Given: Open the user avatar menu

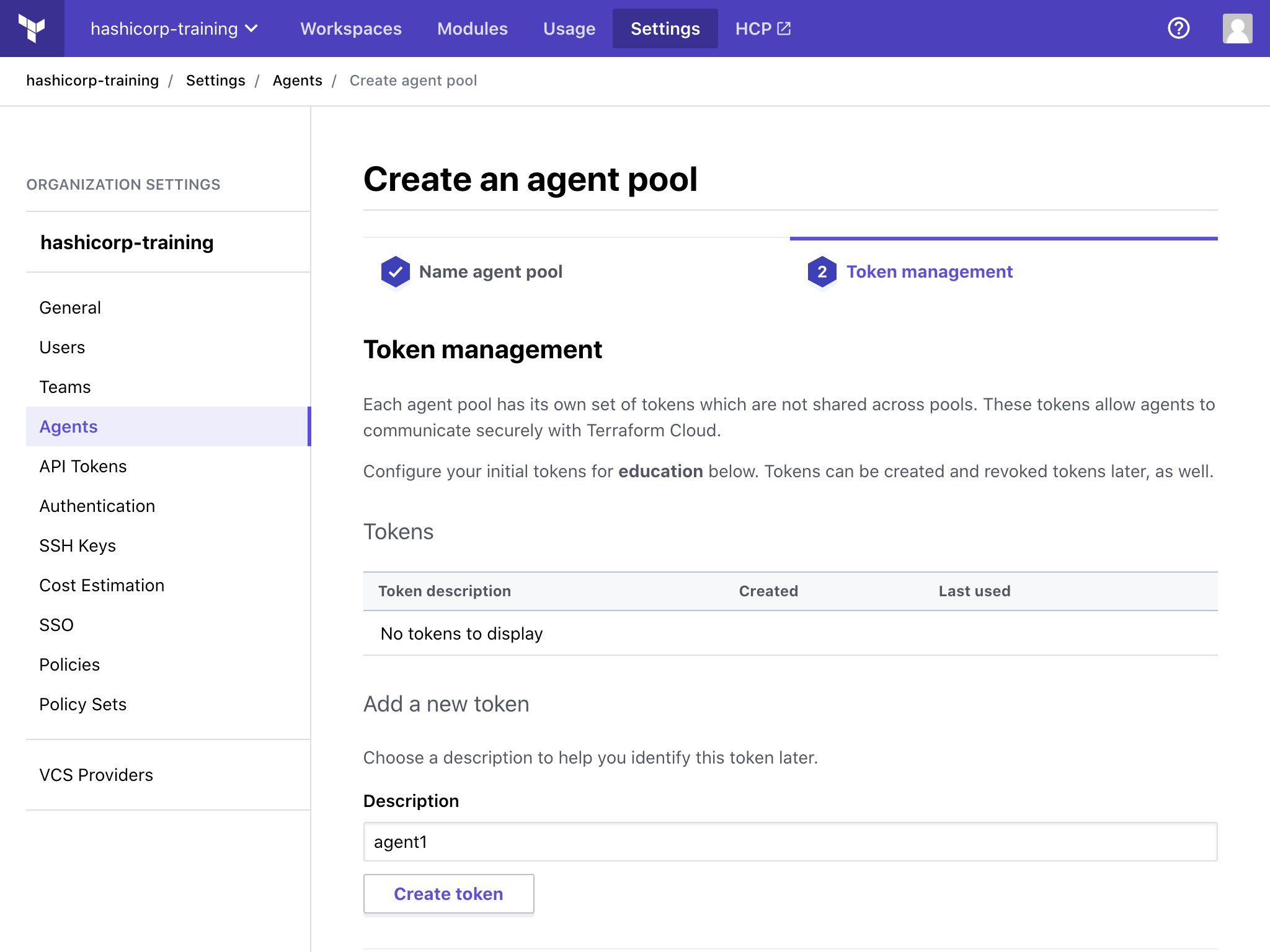Looking at the screenshot, I should 1237,29.
